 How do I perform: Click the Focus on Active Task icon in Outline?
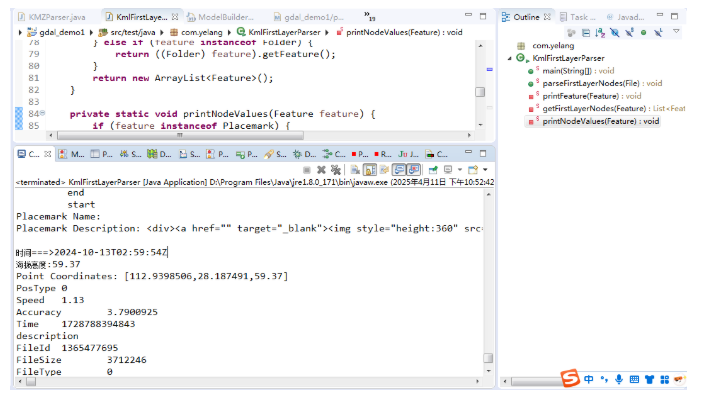coord(571,32)
